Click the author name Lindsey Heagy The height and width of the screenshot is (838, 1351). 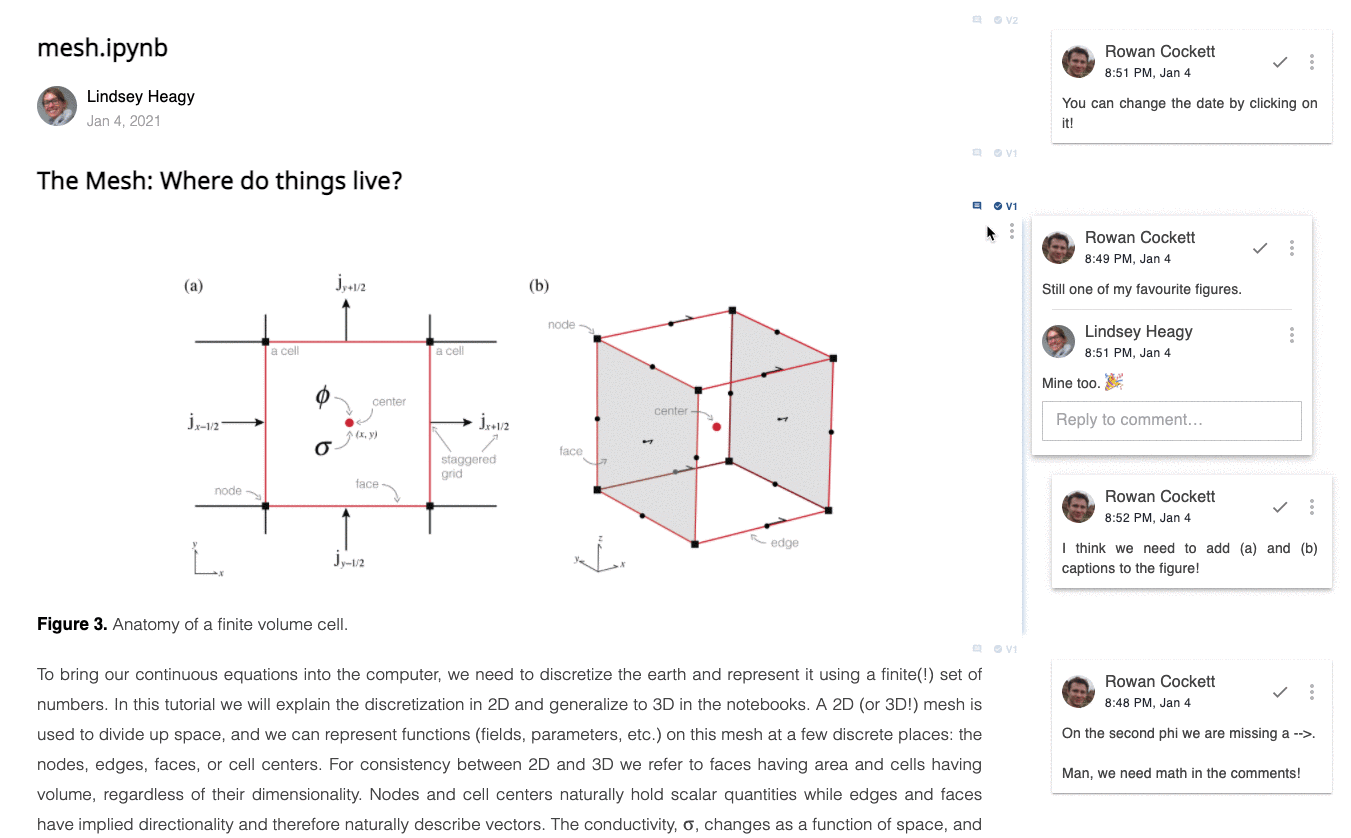click(140, 96)
